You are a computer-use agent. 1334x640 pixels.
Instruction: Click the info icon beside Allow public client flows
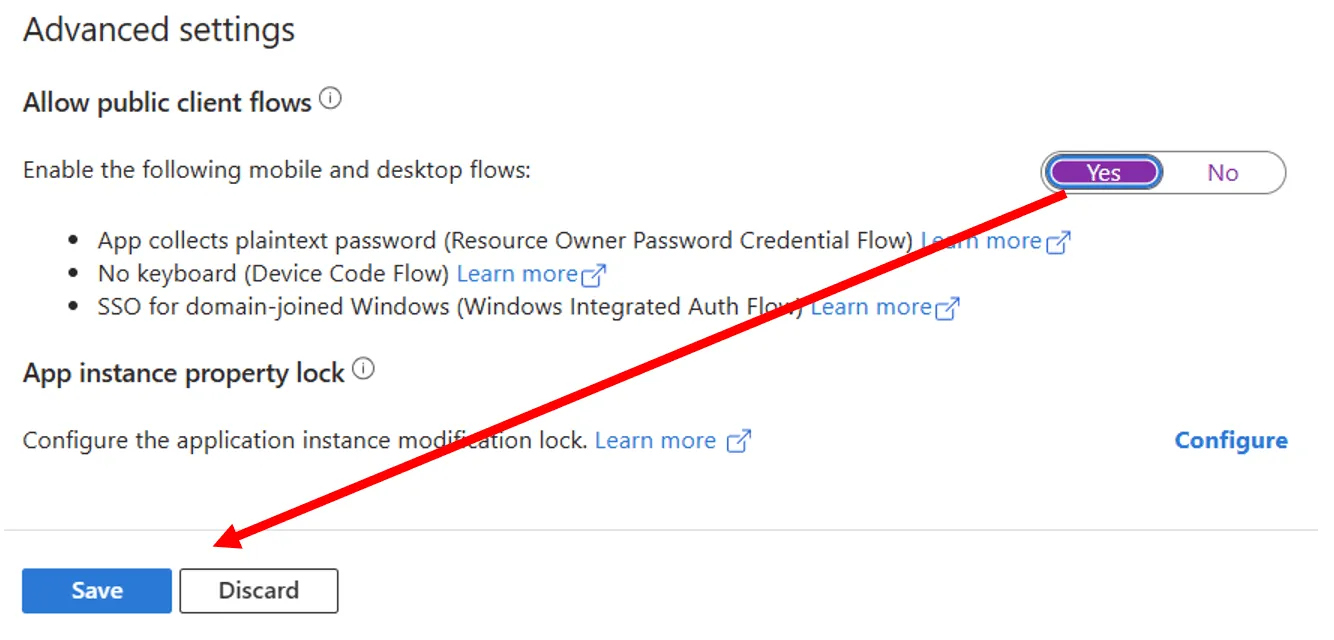tap(330, 97)
